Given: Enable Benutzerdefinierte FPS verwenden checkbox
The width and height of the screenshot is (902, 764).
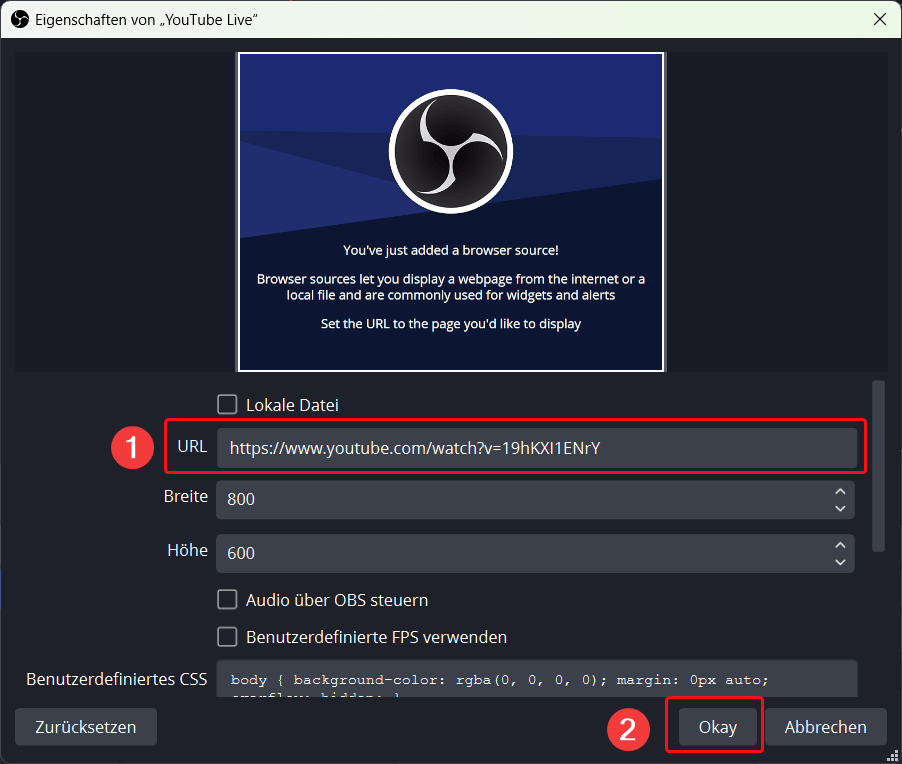Looking at the screenshot, I should click(227, 637).
